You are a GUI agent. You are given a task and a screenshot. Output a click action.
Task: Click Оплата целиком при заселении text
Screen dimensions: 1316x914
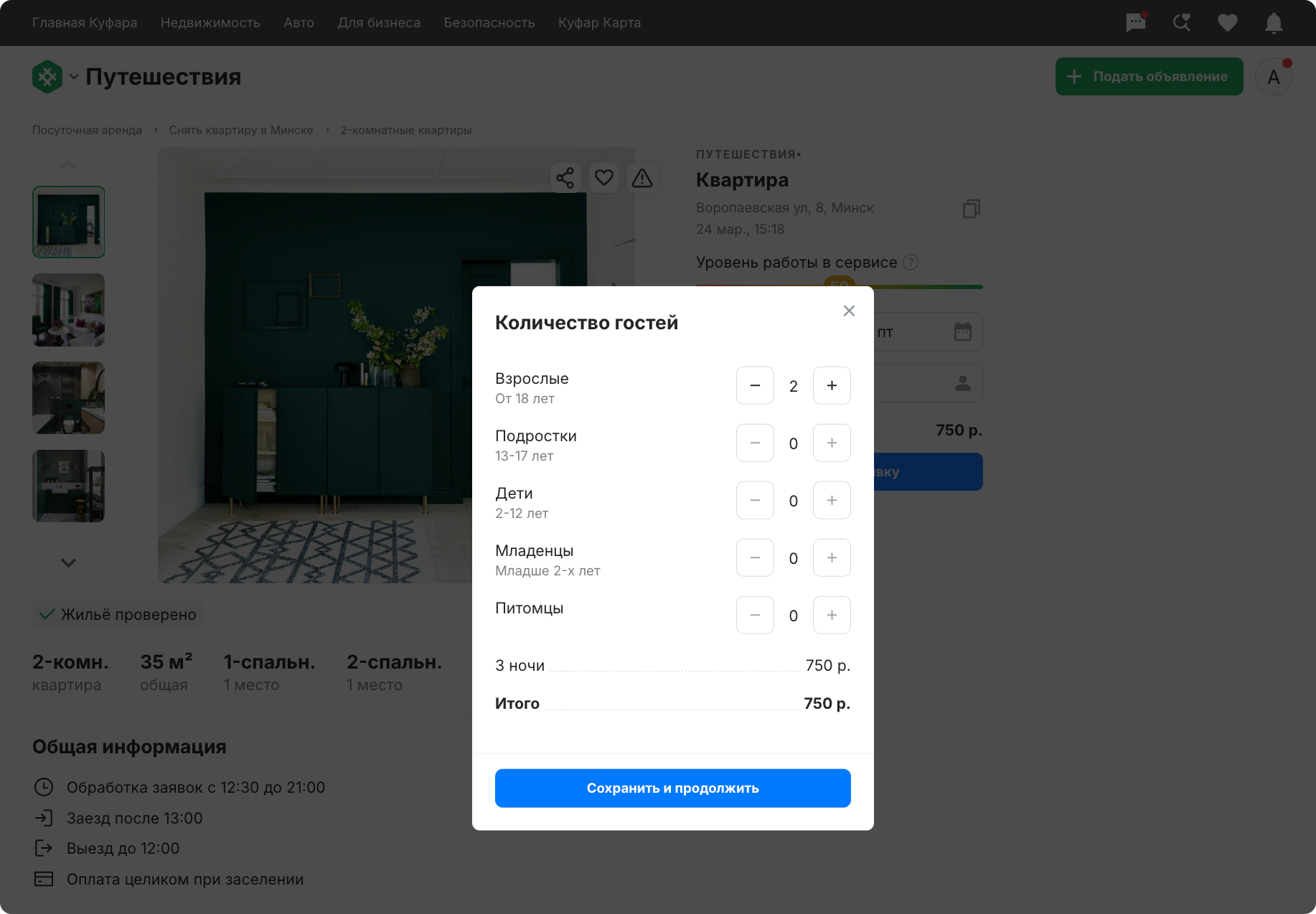tap(185, 880)
